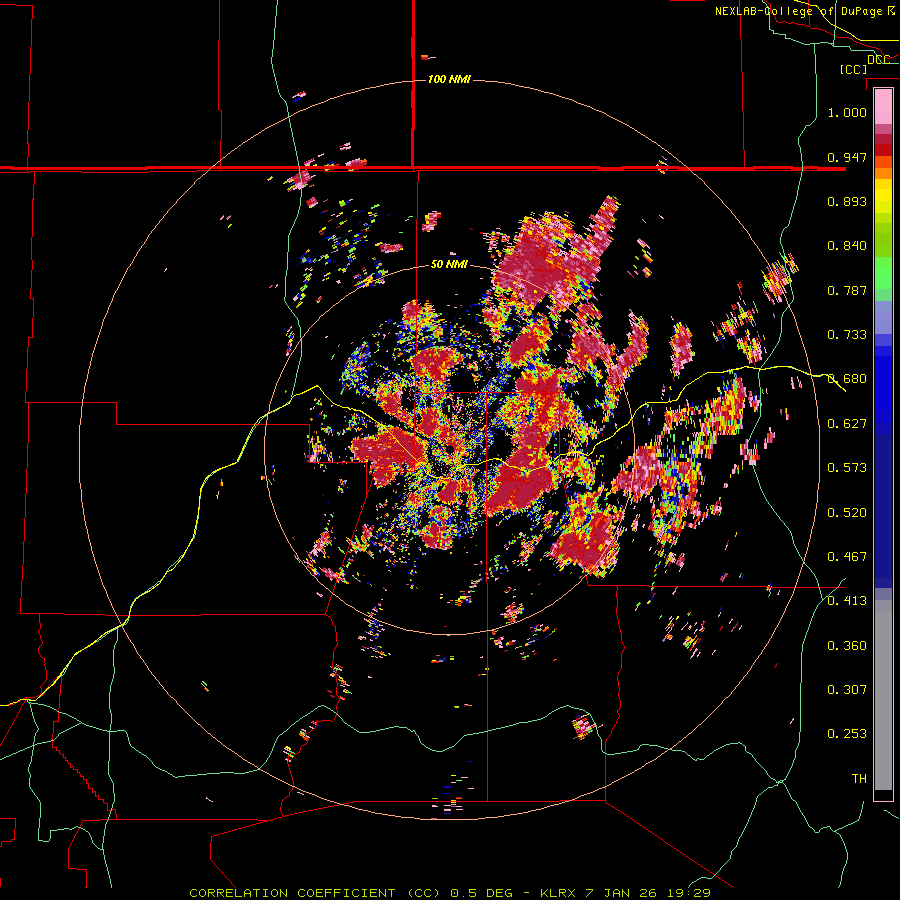Click the 100 NMI range ring label
This screenshot has height=900, width=900.
[449, 79]
